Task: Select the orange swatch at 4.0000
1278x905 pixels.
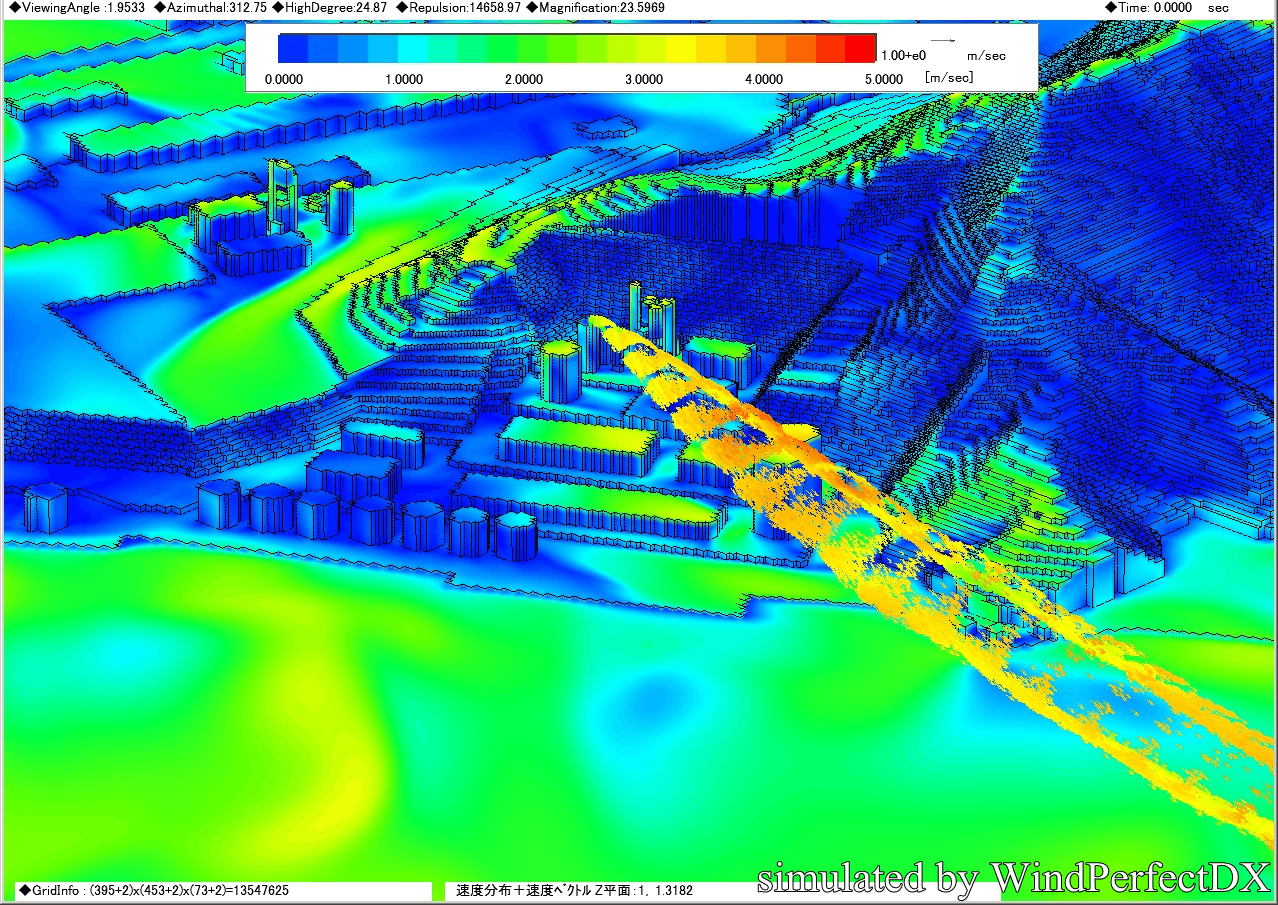Action: pyautogui.click(x=771, y=48)
